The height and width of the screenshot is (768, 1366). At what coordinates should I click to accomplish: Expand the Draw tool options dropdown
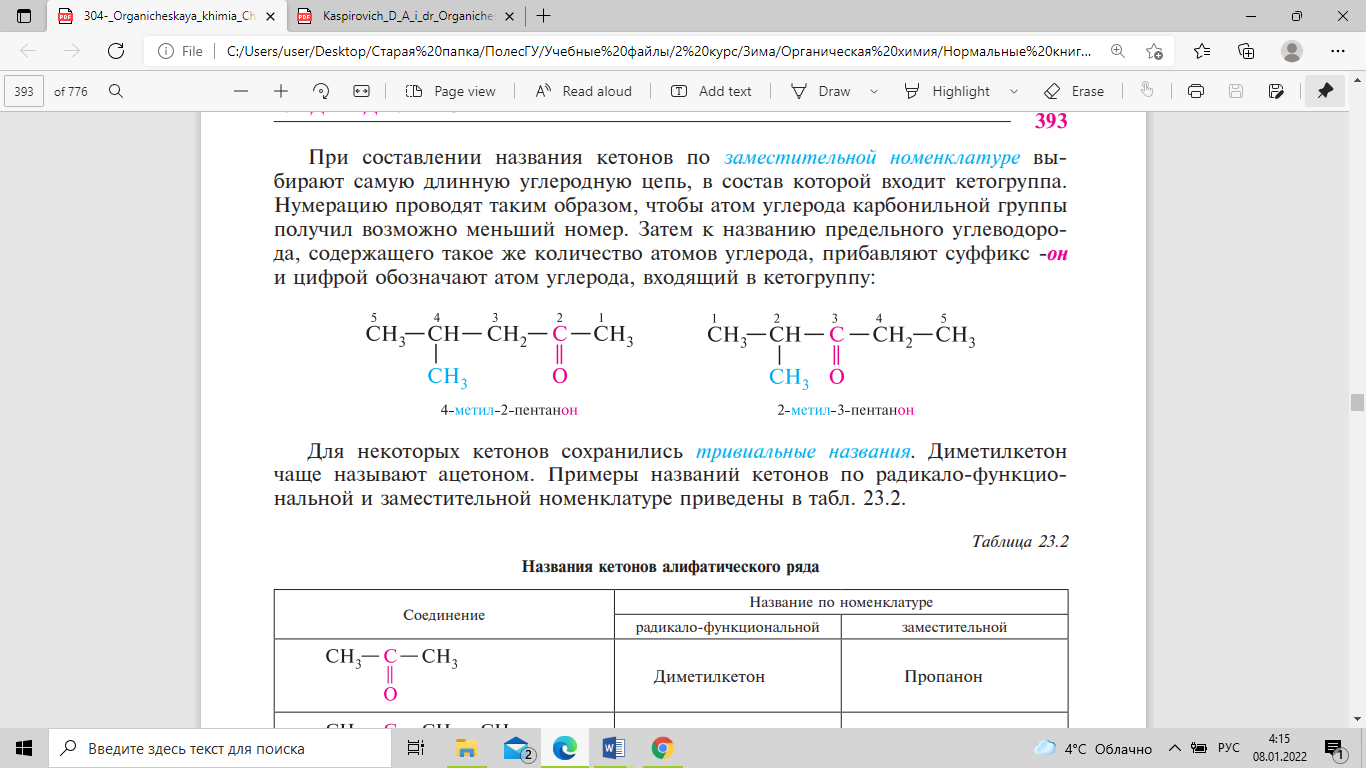[874, 91]
